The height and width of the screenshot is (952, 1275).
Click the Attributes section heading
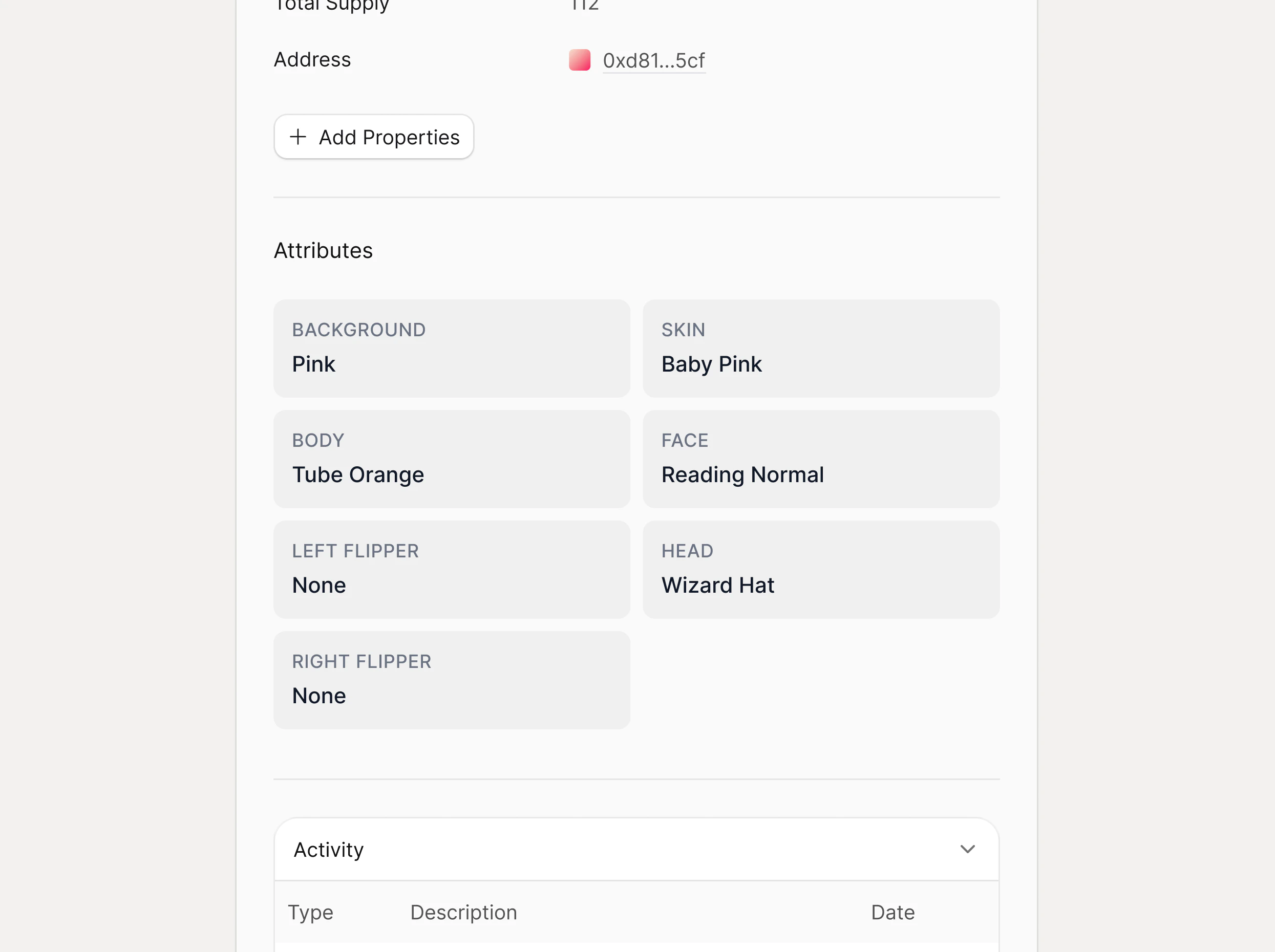click(323, 251)
